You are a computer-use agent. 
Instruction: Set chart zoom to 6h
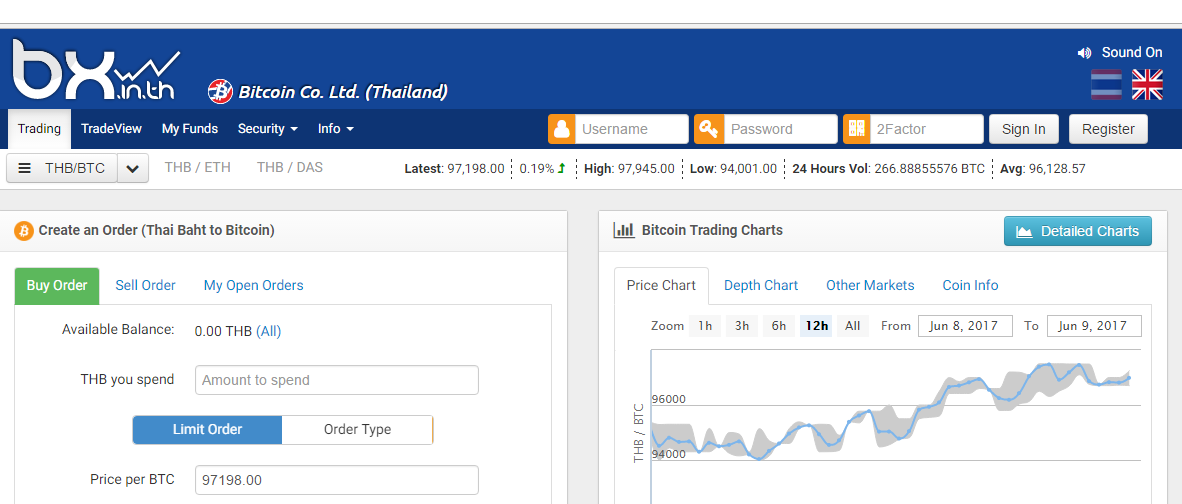pyautogui.click(x=779, y=326)
